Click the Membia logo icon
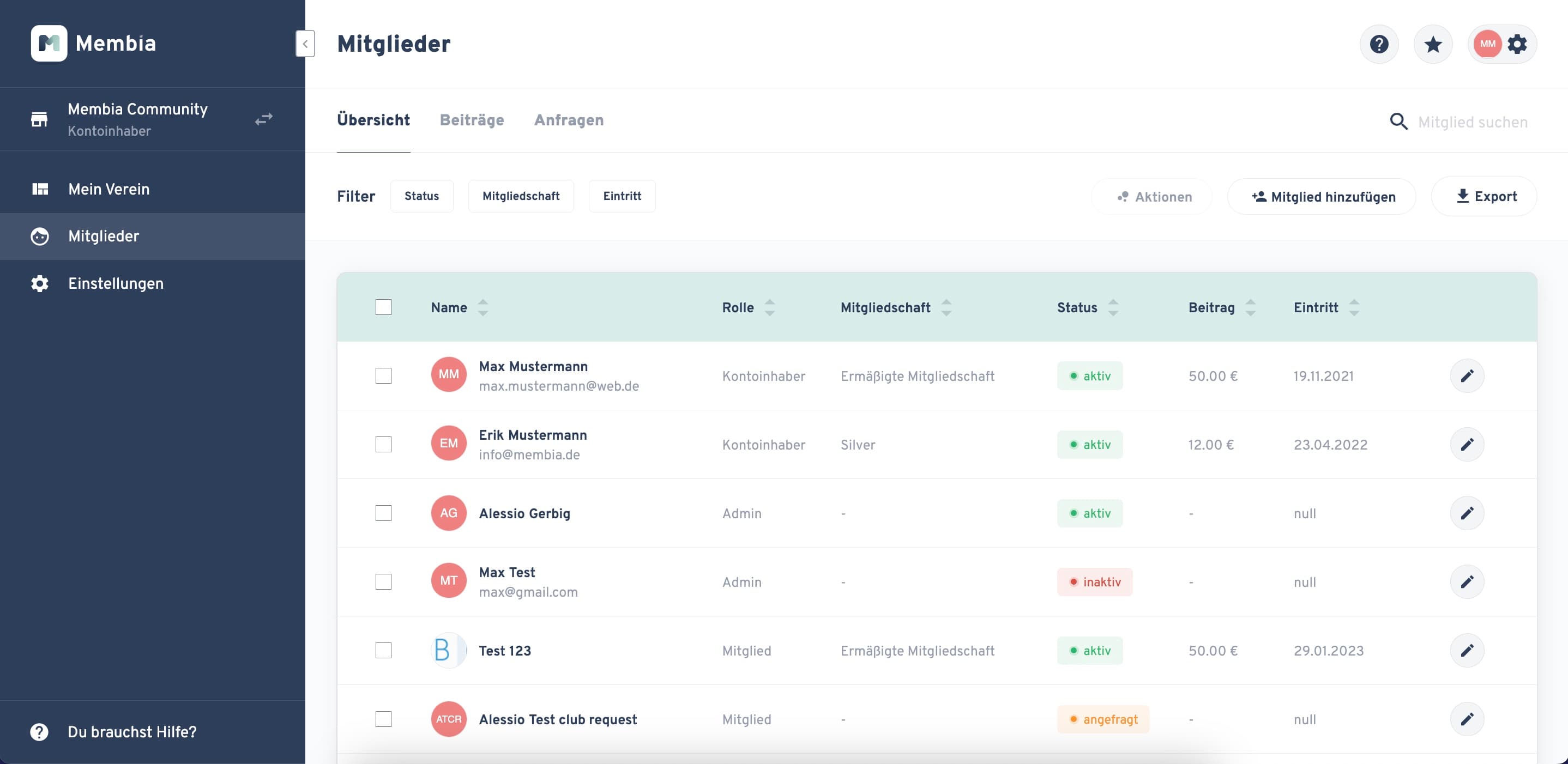 pyautogui.click(x=49, y=43)
